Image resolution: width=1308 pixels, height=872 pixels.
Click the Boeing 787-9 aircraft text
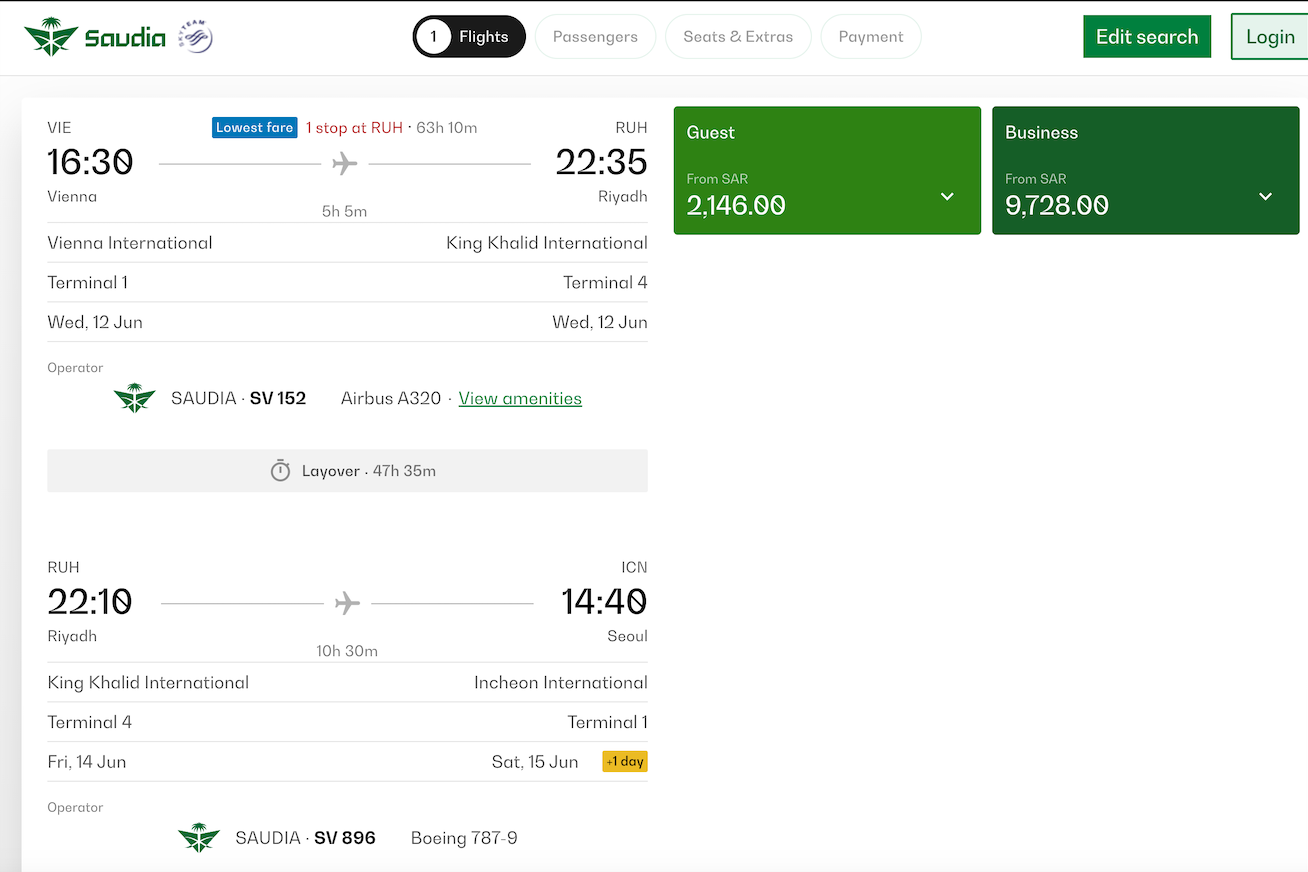coord(464,838)
